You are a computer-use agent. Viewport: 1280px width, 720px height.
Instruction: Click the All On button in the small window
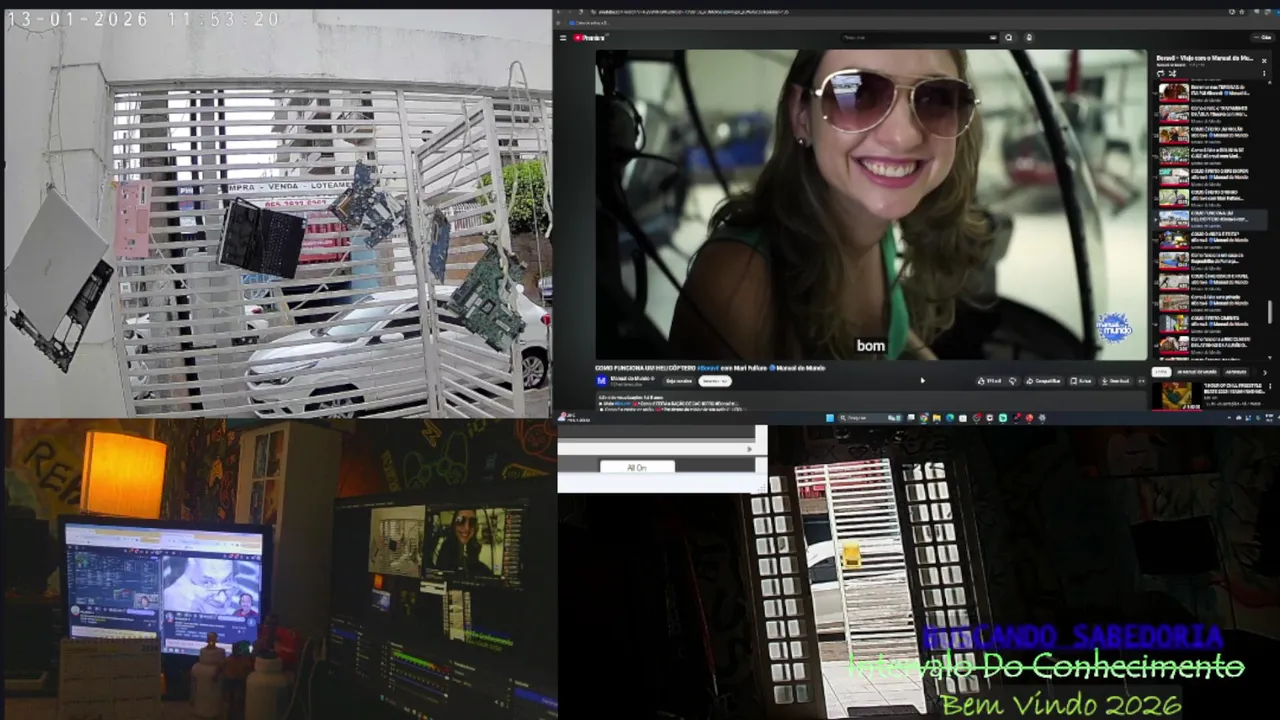pos(636,467)
